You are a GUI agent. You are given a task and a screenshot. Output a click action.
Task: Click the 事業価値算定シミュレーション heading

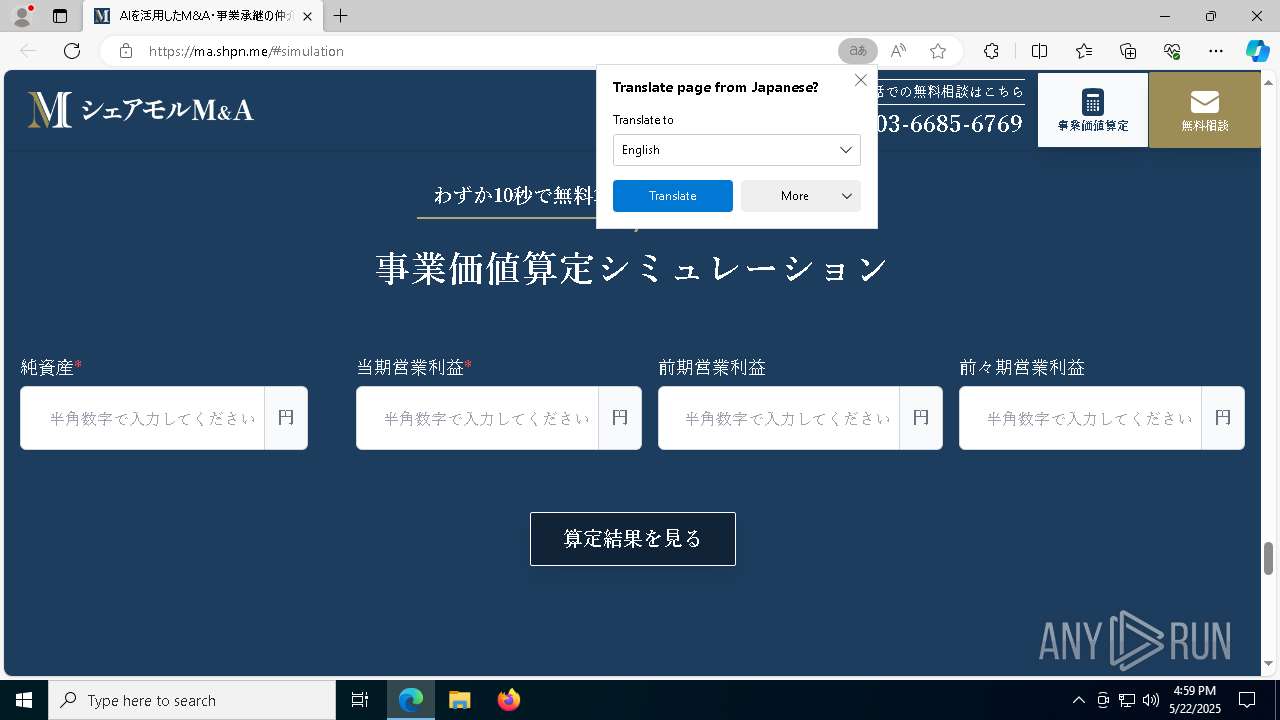pyautogui.click(x=632, y=268)
